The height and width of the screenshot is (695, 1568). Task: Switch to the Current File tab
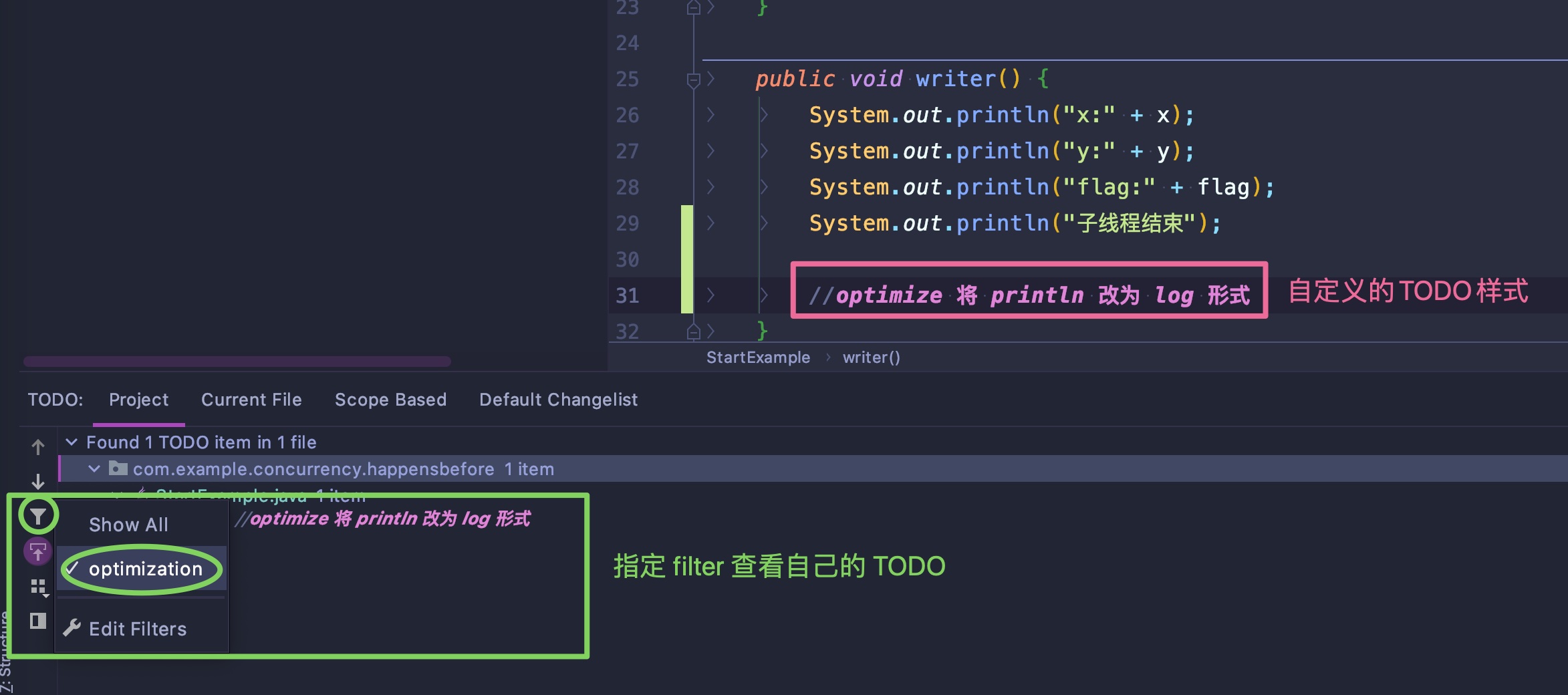coord(251,400)
